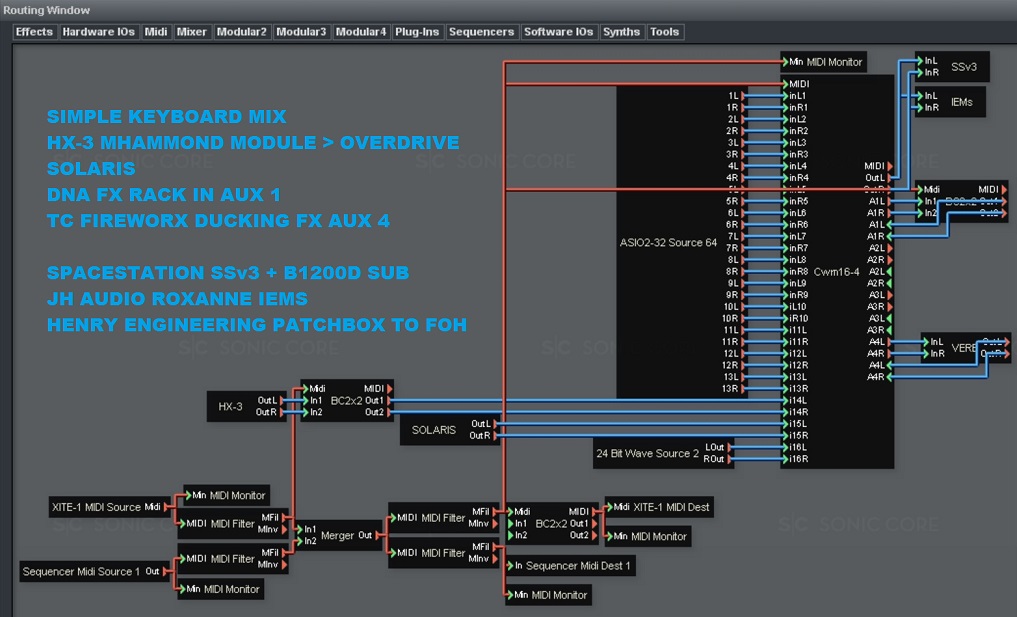Click the TC FIREWORX DUCKING FX AUX 4 text
Viewport: 1017px width, 617px height.
[219, 221]
